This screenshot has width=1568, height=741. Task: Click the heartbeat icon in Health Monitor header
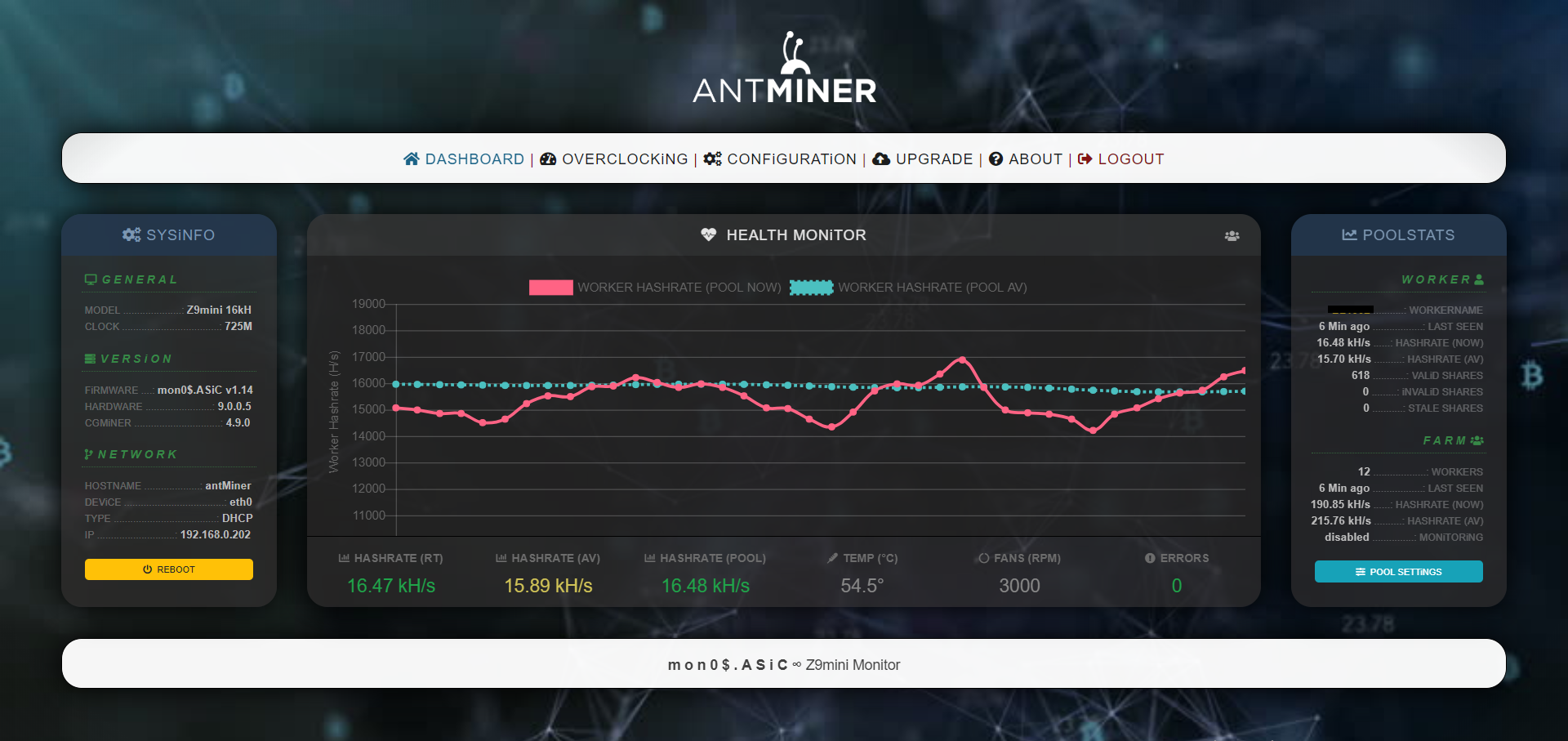(x=708, y=234)
